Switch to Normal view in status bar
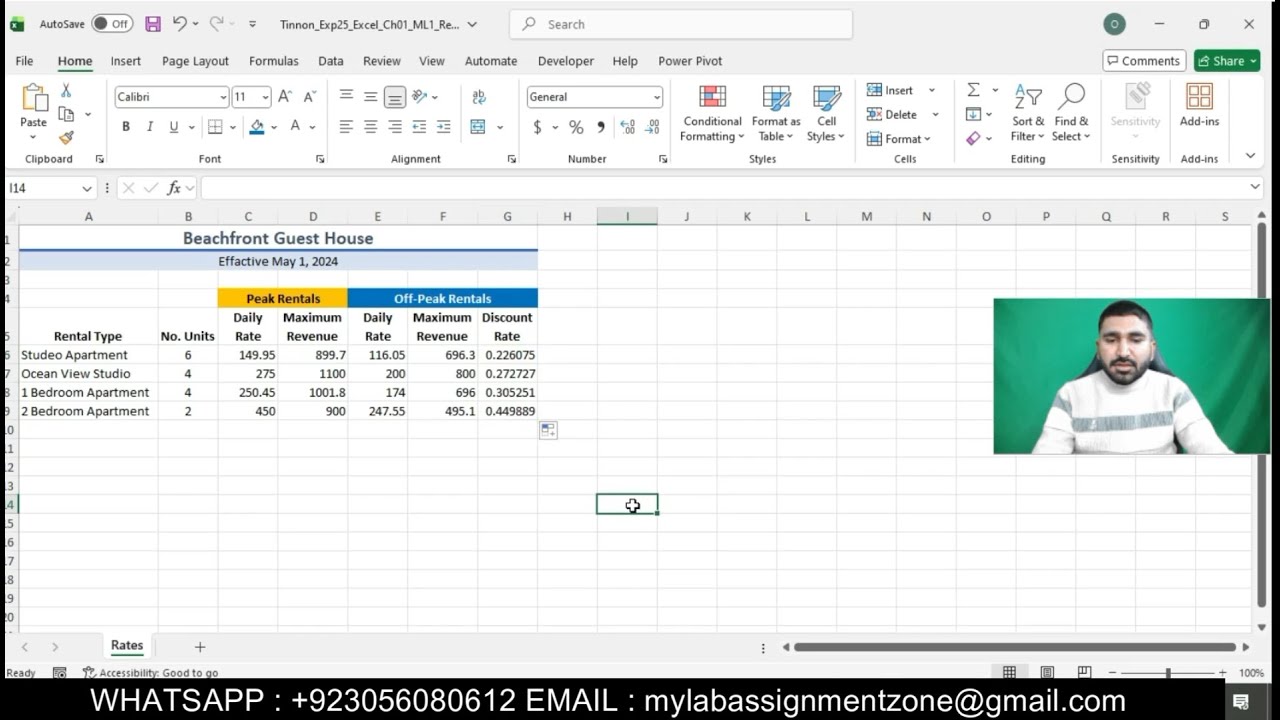Image resolution: width=1280 pixels, height=720 pixels. [1010, 673]
